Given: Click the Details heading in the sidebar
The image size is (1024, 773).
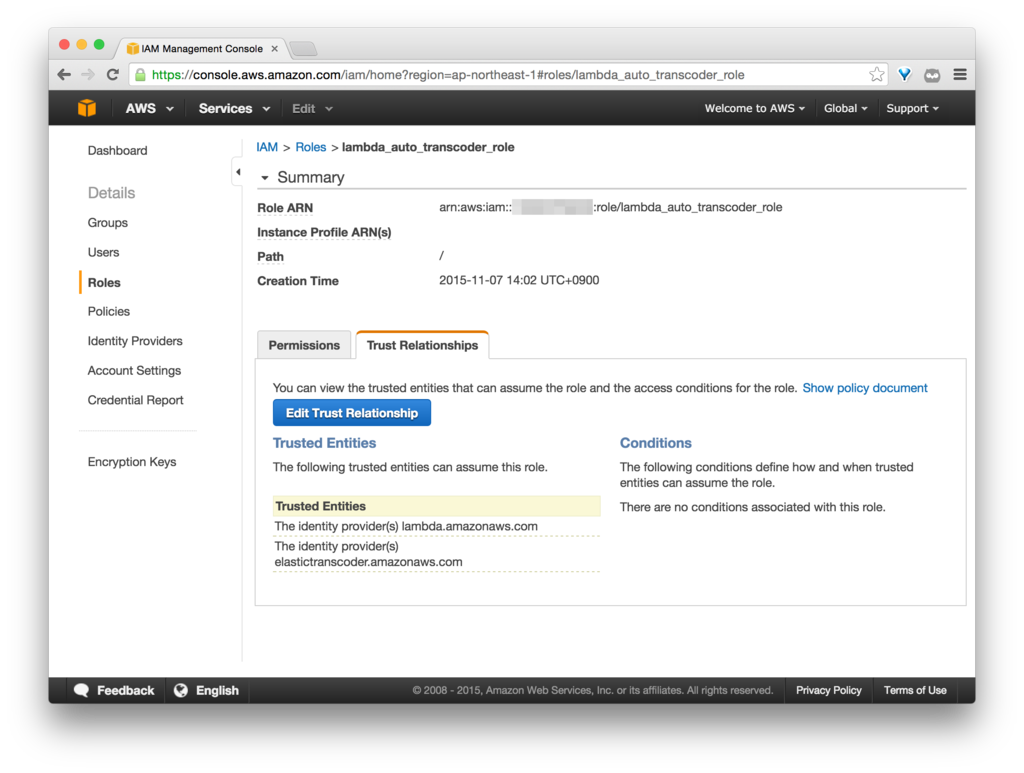Looking at the screenshot, I should pyautogui.click(x=111, y=193).
